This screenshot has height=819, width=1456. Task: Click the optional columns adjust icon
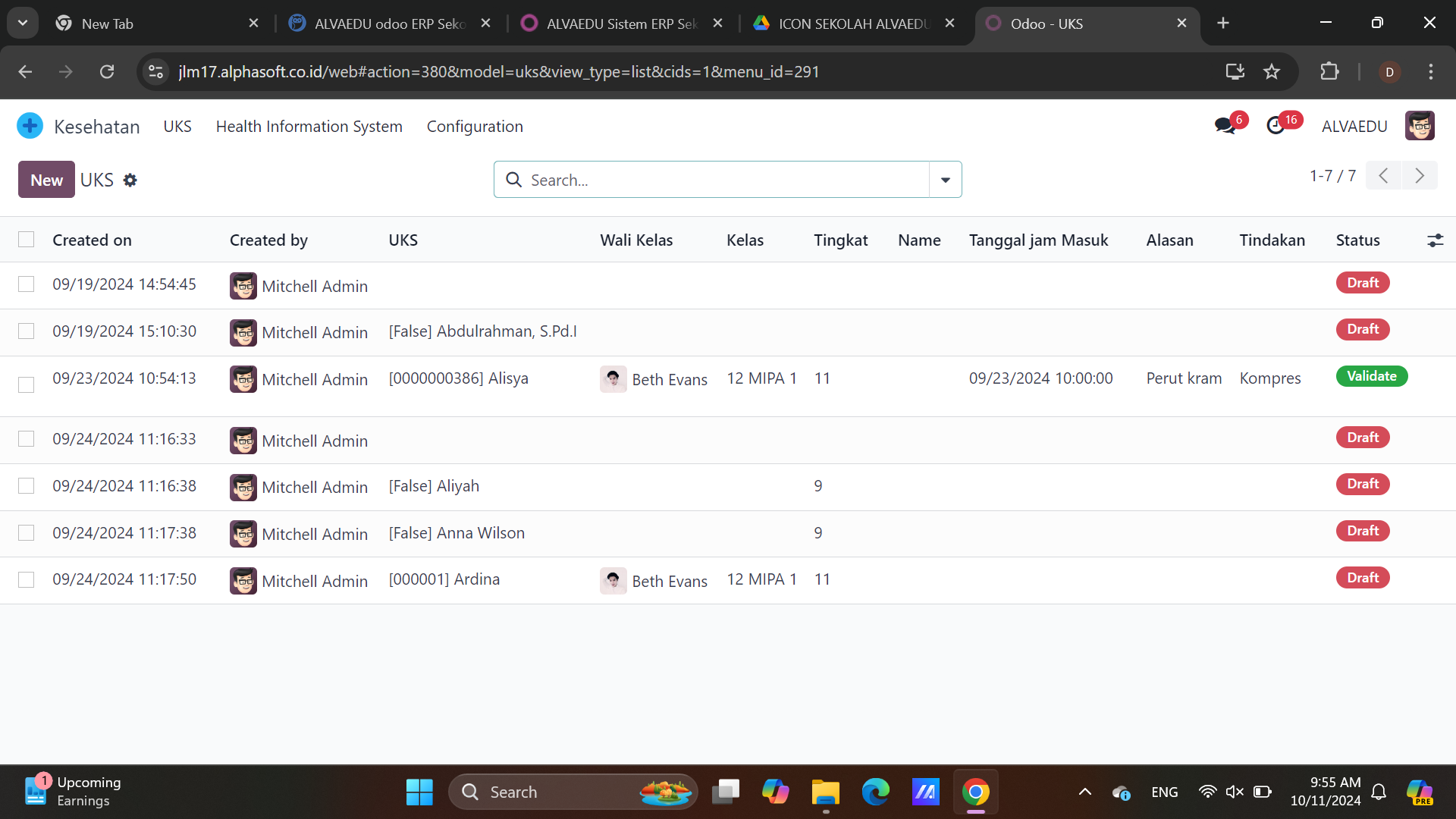tap(1435, 240)
